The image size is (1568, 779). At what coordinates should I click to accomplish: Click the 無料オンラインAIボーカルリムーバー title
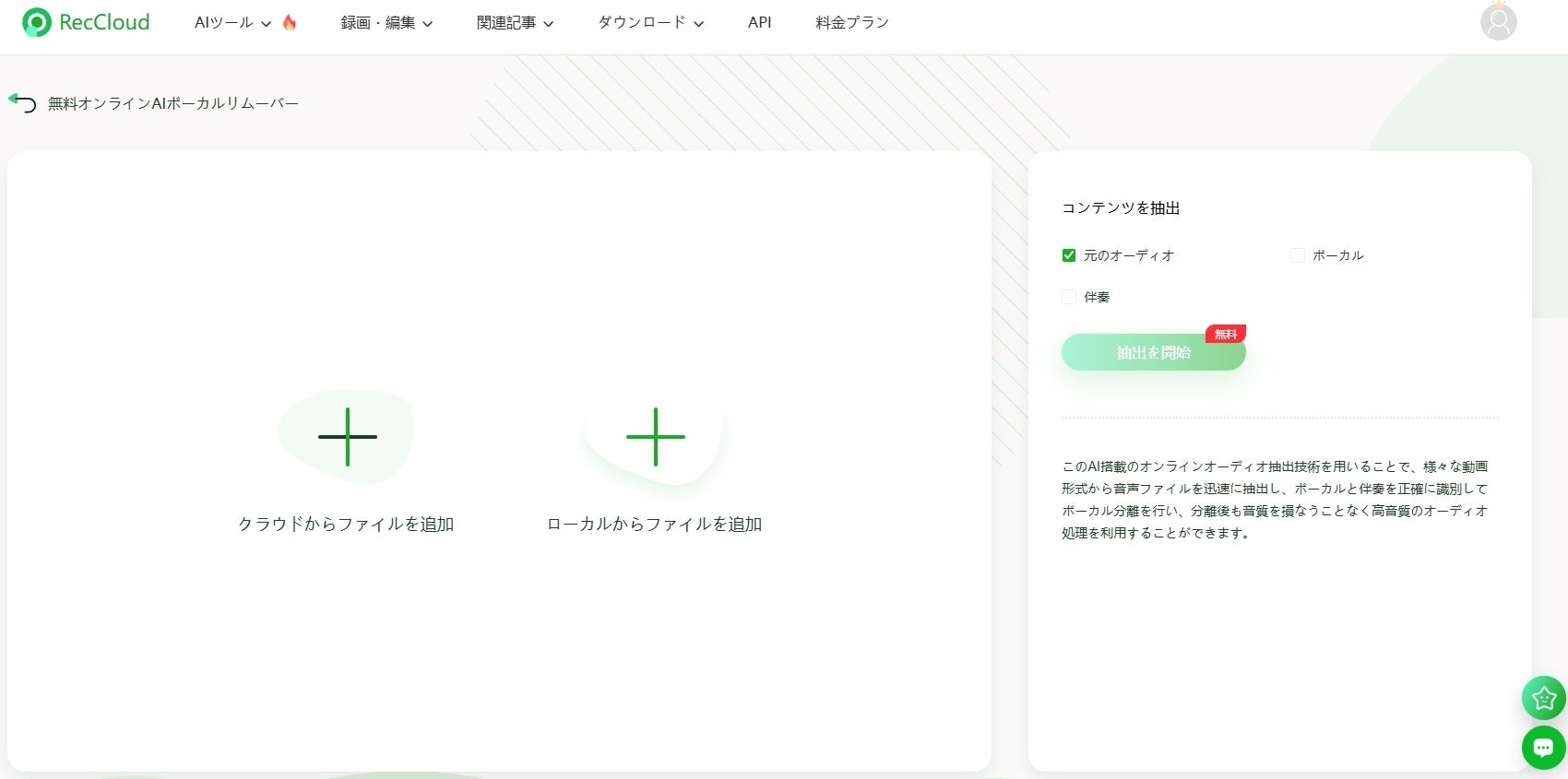[173, 103]
